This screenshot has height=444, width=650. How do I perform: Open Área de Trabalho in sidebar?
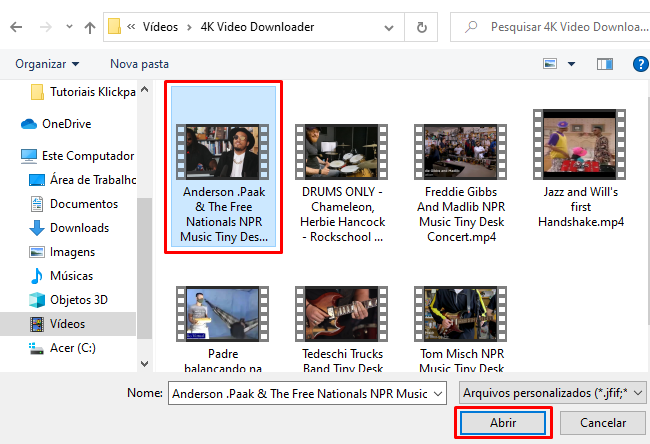click(x=82, y=180)
